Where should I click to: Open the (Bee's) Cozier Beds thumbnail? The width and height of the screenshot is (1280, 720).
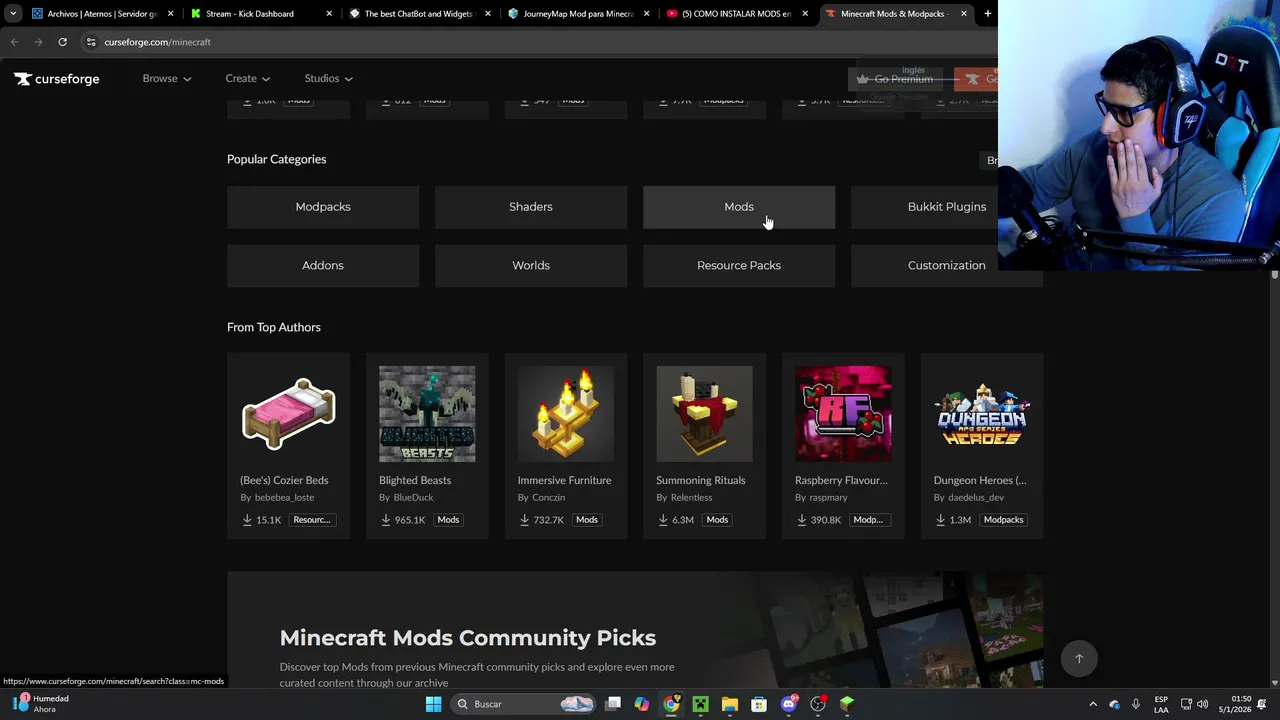pos(288,414)
